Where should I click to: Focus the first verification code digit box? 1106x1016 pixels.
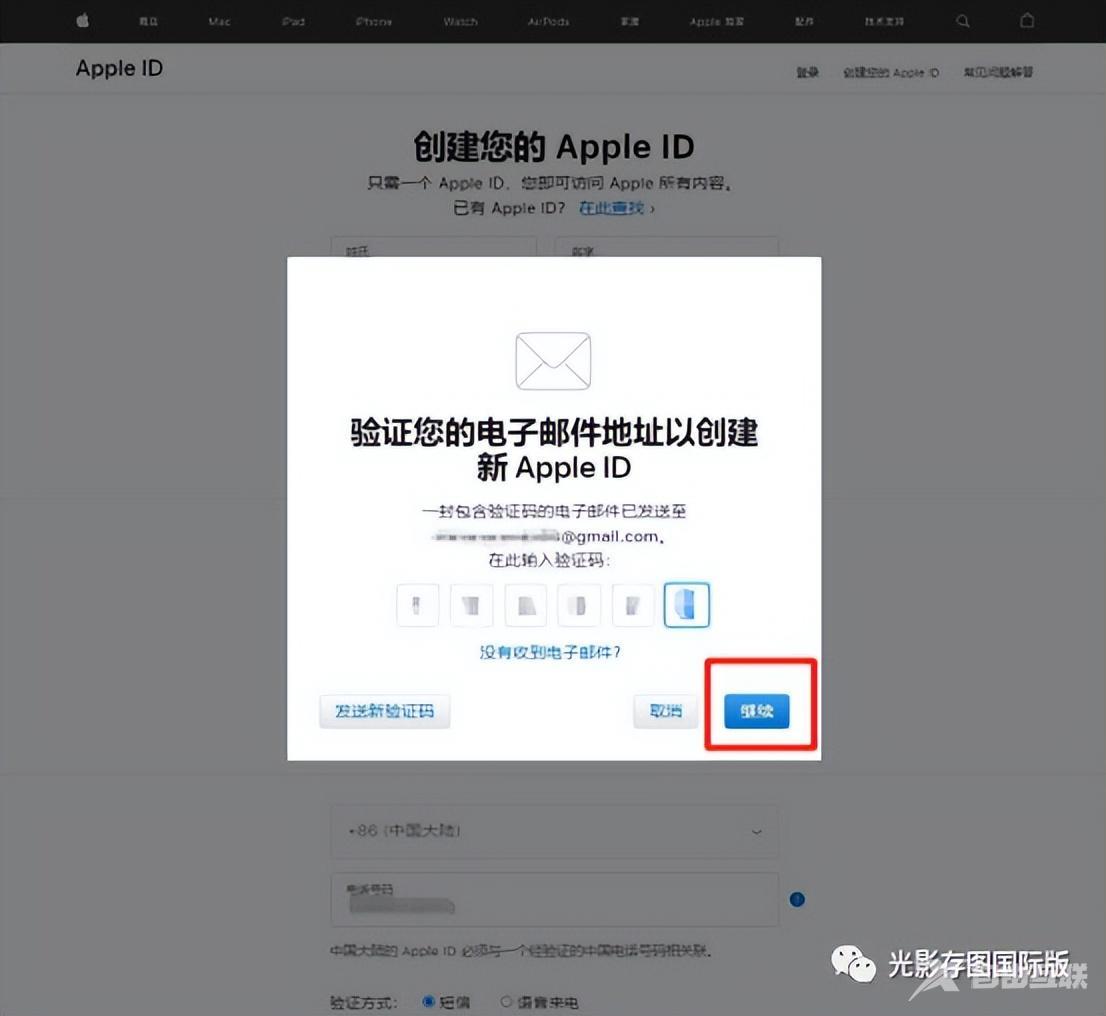point(418,605)
